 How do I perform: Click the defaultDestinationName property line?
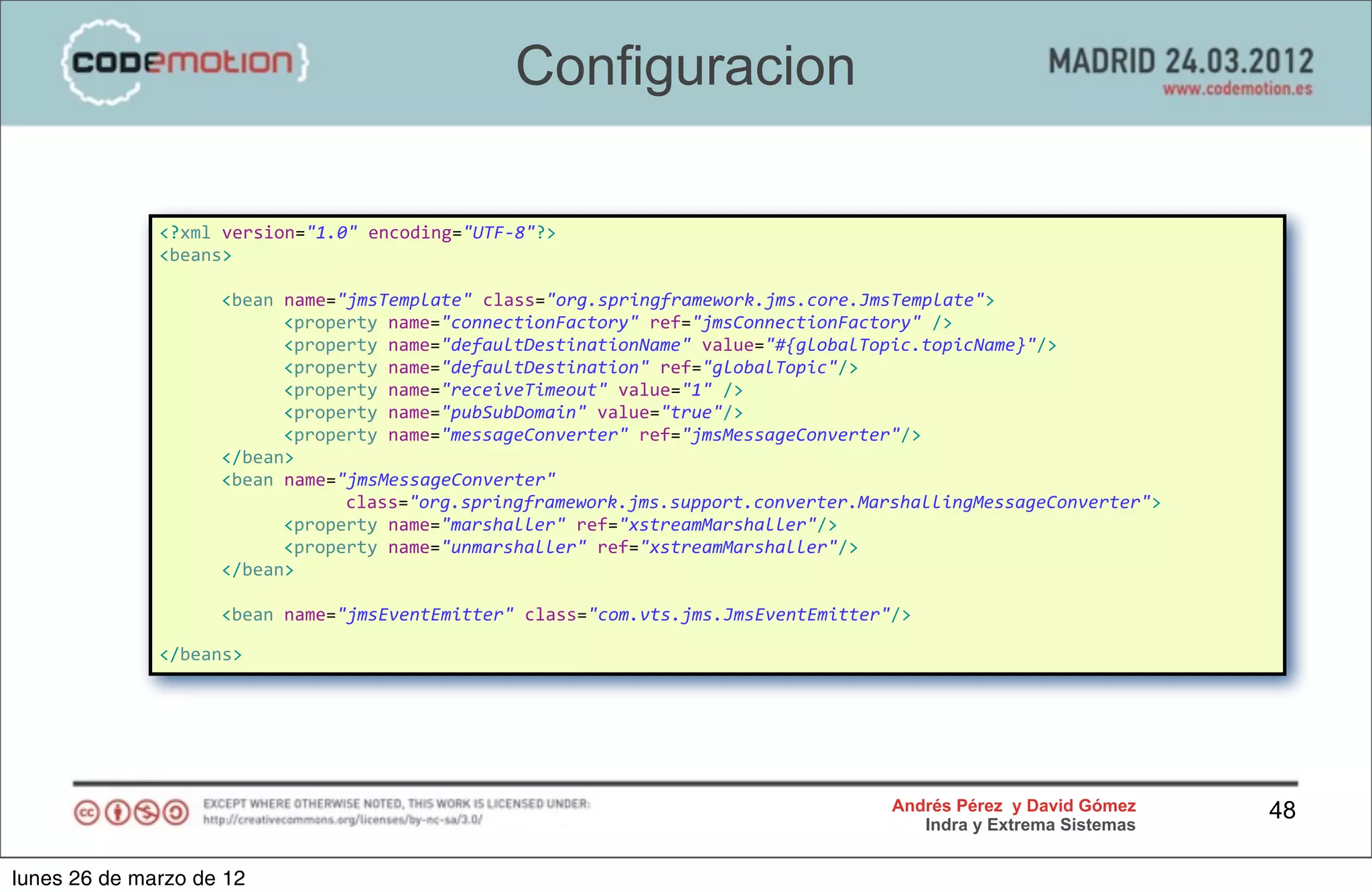[670, 346]
